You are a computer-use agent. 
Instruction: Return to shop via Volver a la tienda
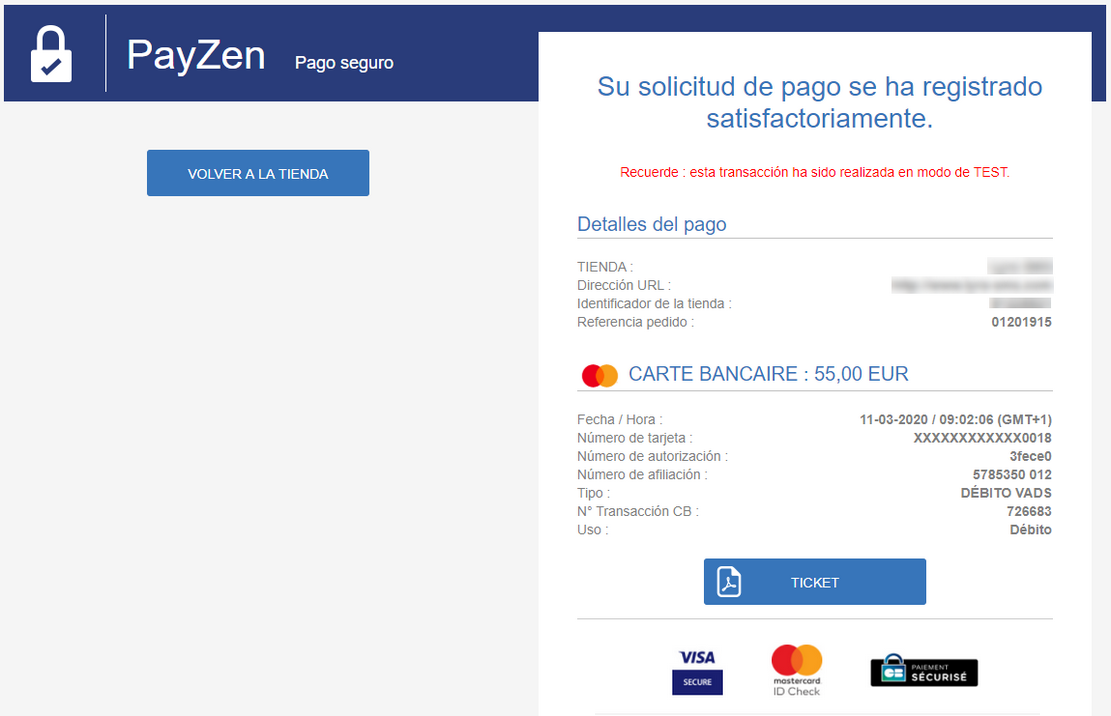click(x=258, y=173)
